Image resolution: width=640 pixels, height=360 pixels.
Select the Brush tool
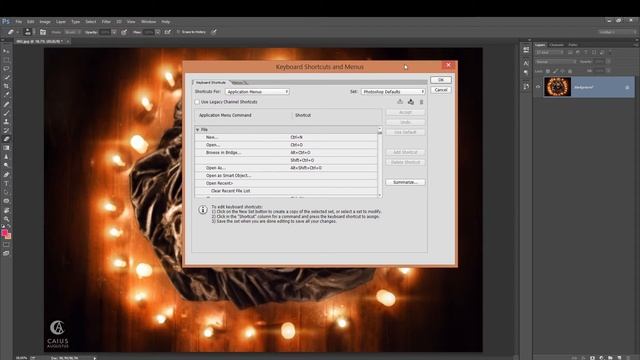pos(6,113)
